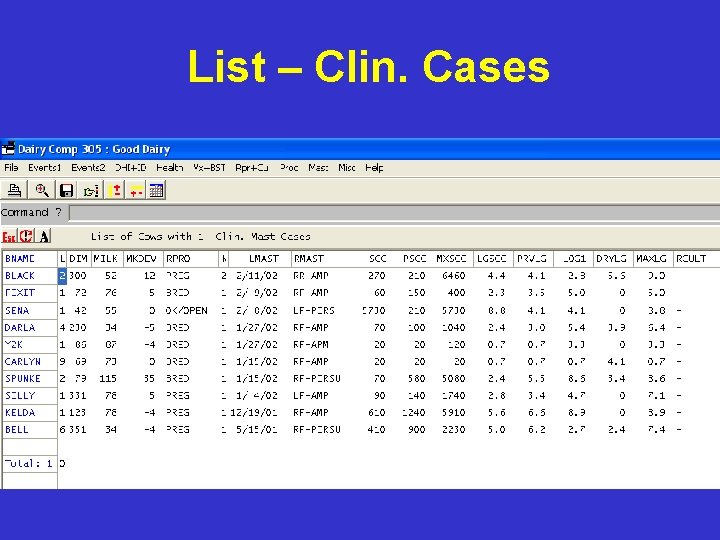Click the red Esc icon
The image size is (720, 540).
point(9,236)
